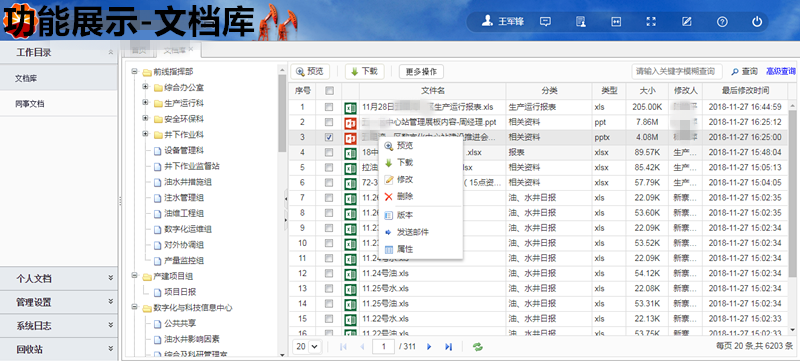This screenshot has width=800, height=363.
Task: Choose 修改 in the context menu
Action: [x=420, y=180]
